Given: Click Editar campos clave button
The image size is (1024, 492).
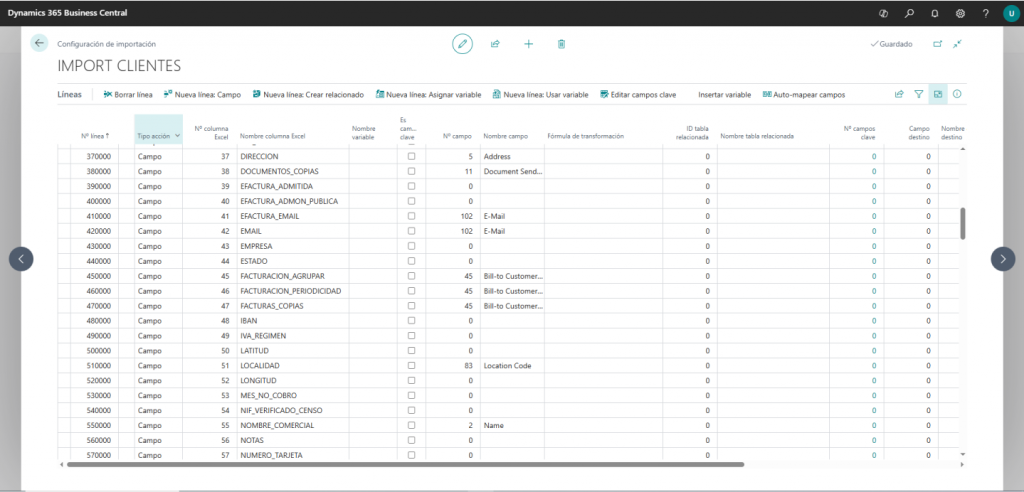Looking at the screenshot, I should [x=638, y=94].
